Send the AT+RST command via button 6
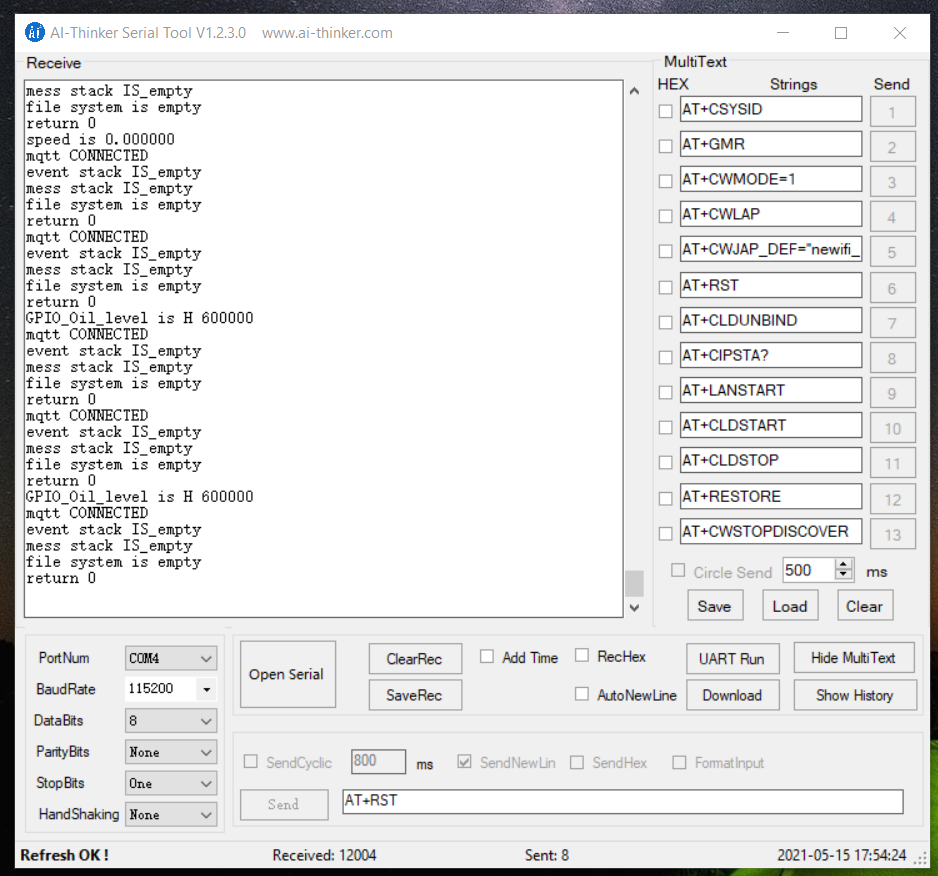The width and height of the screenshot is (938, 876). coord(892,285)
